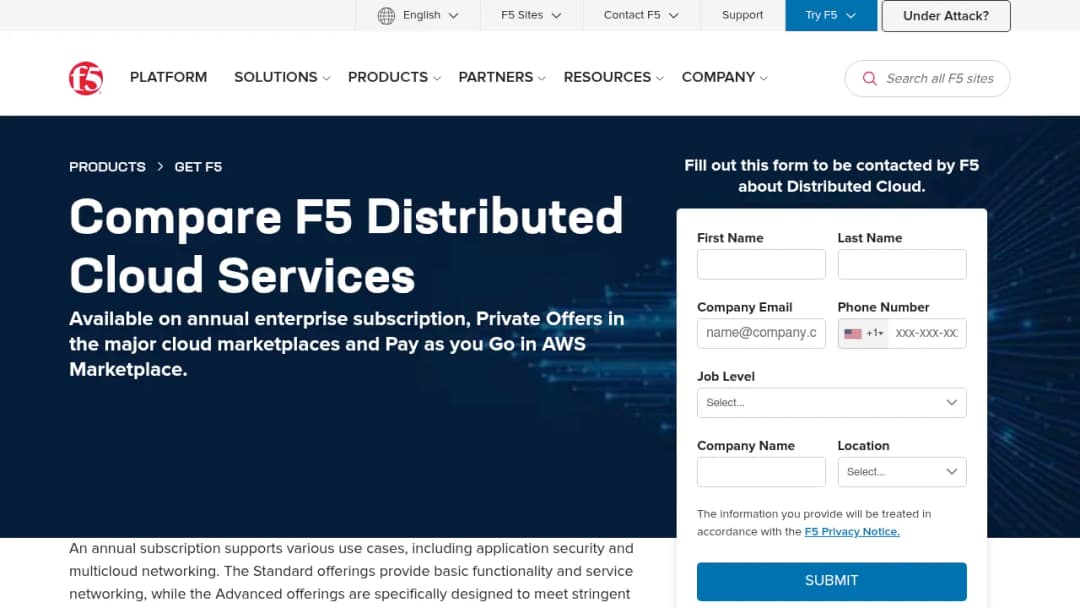1080x608 pixels.
Task: Click the Search all F5 sites box
Action: point(927,78)
